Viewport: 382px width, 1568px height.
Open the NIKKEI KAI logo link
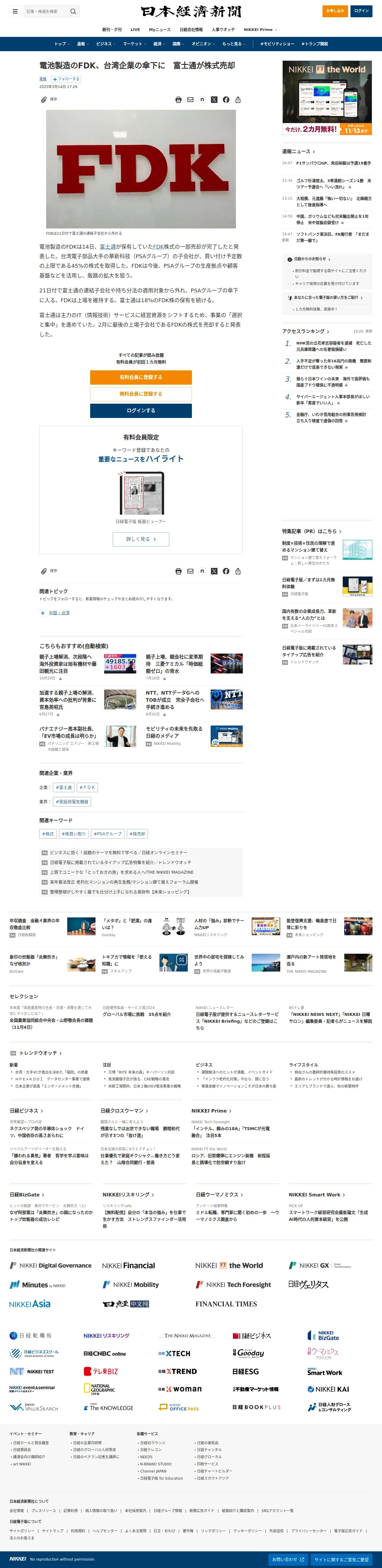328,1389
